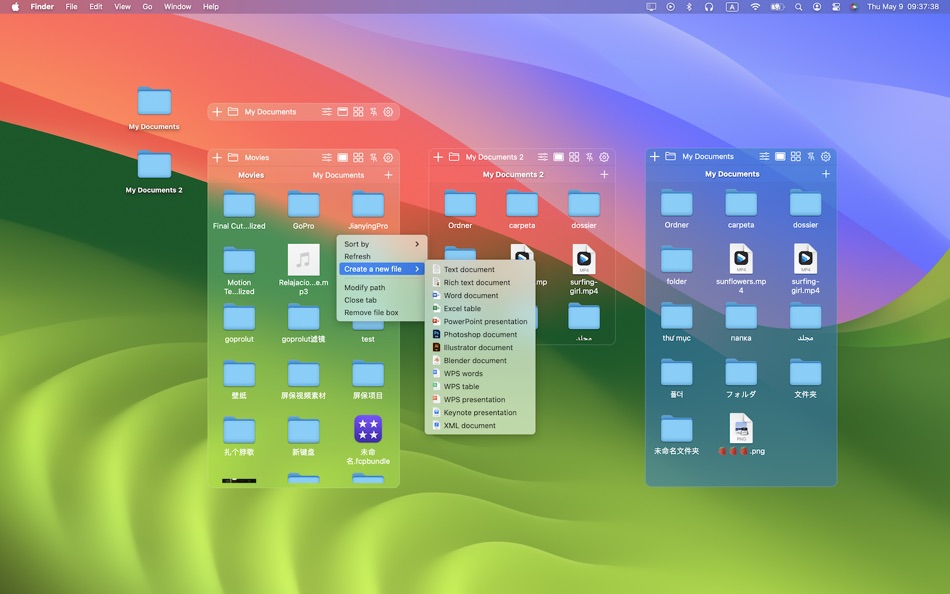Open Control Center in the menu bar
This screenshot has height=594, width=950.
coord(835,7)
